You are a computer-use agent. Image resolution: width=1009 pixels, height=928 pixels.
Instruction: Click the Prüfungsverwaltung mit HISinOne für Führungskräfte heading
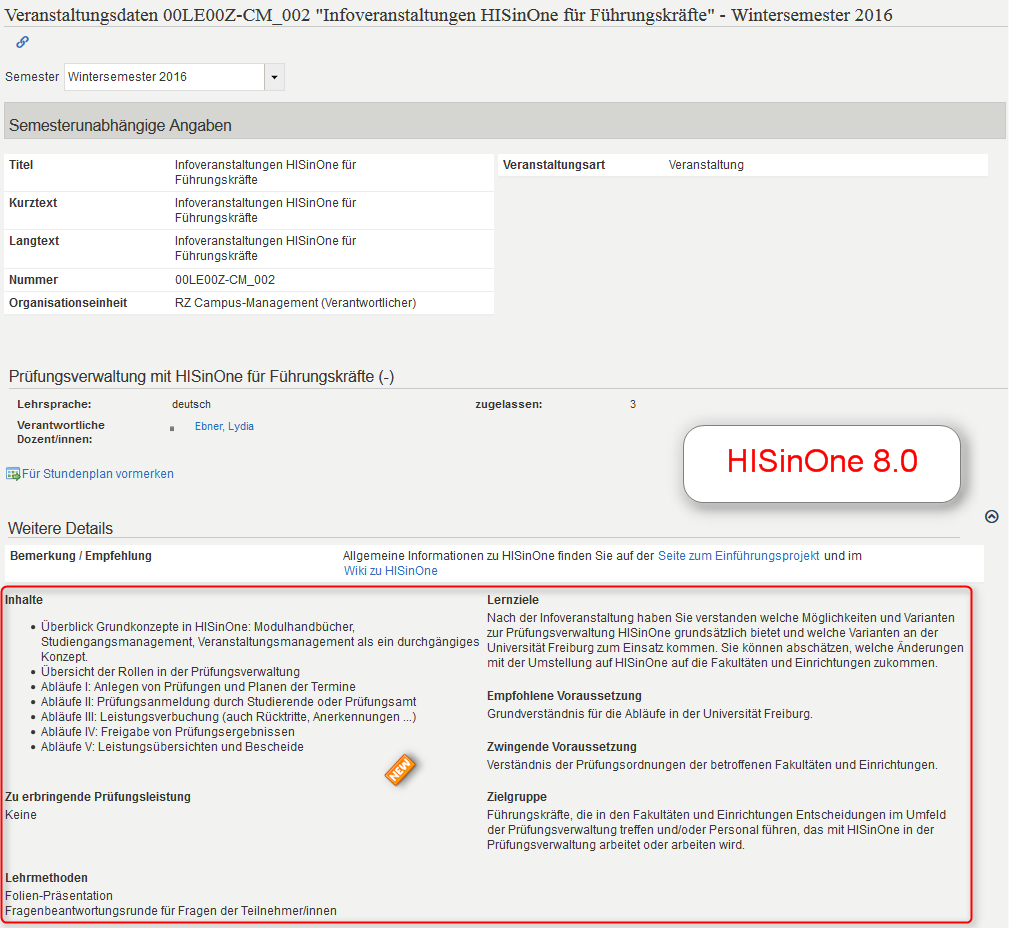click(201, 376)
